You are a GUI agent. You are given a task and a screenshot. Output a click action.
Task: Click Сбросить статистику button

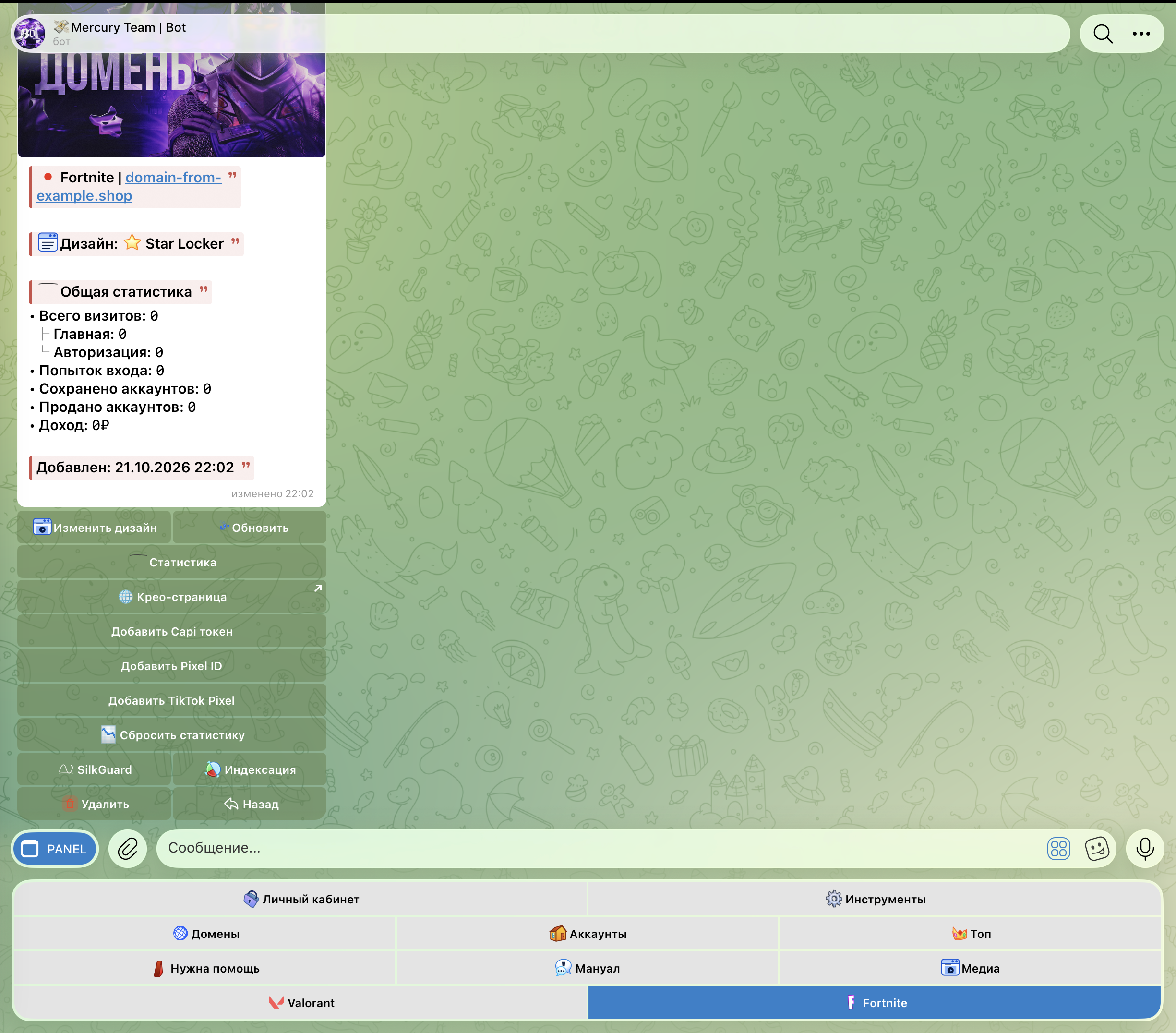click(x=171, y=734)
